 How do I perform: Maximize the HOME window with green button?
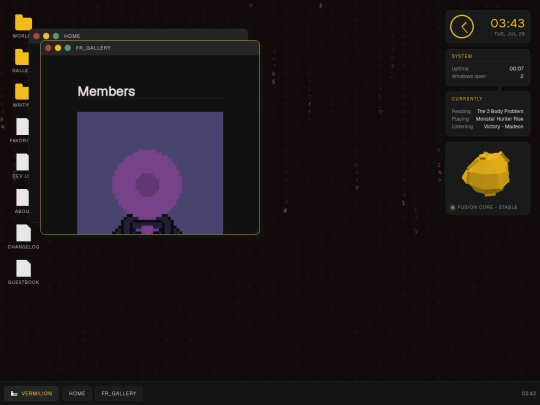(x=56, y=36)
